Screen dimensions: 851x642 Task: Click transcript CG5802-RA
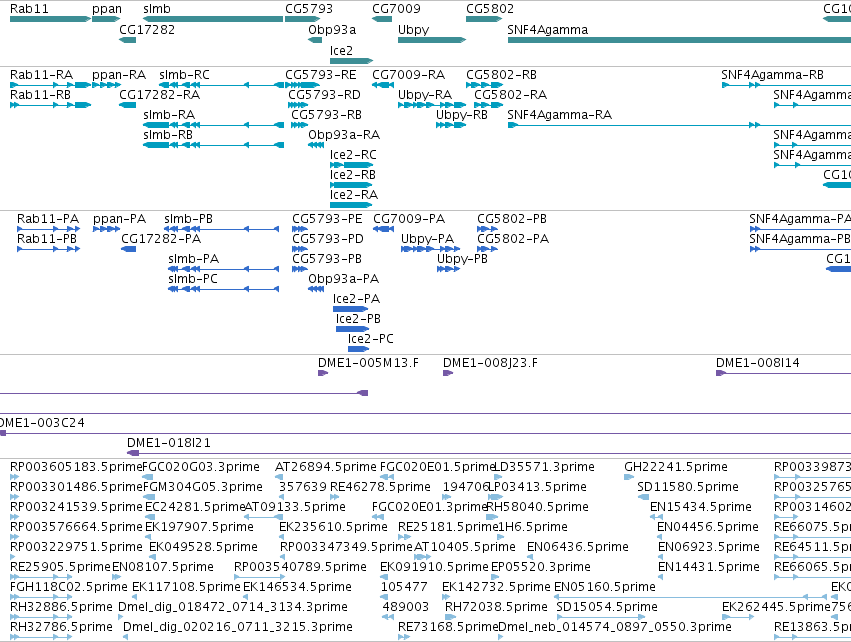click(x=511, y=94)
